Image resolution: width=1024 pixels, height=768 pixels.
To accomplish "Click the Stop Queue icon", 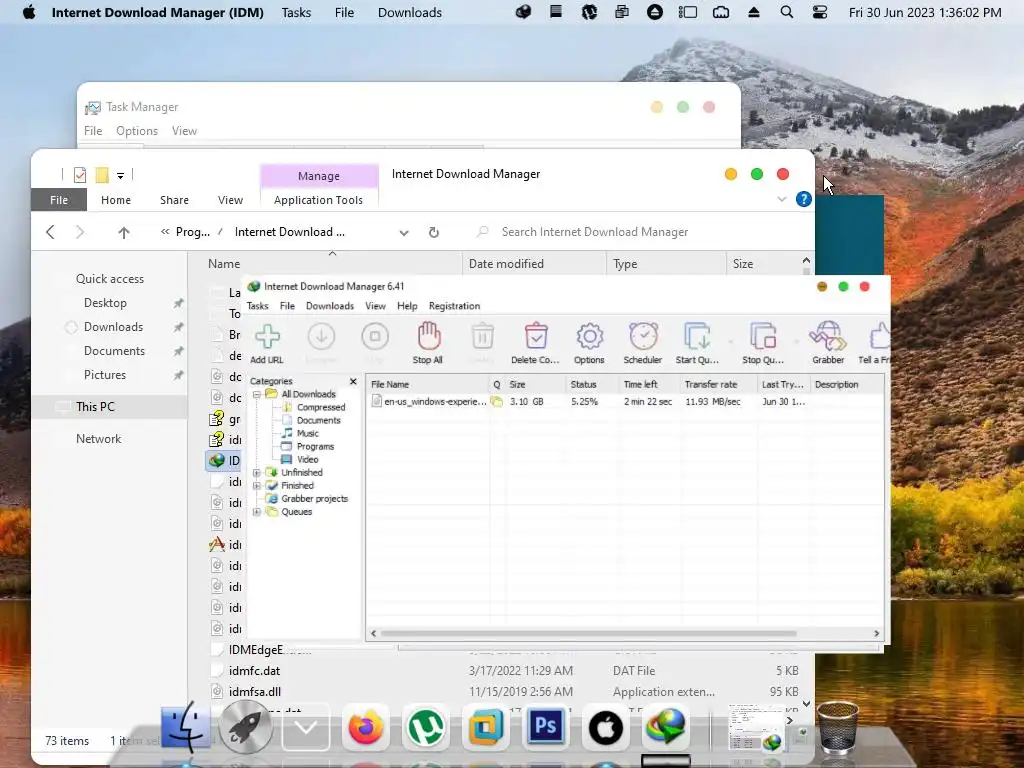I will point(763,337).
